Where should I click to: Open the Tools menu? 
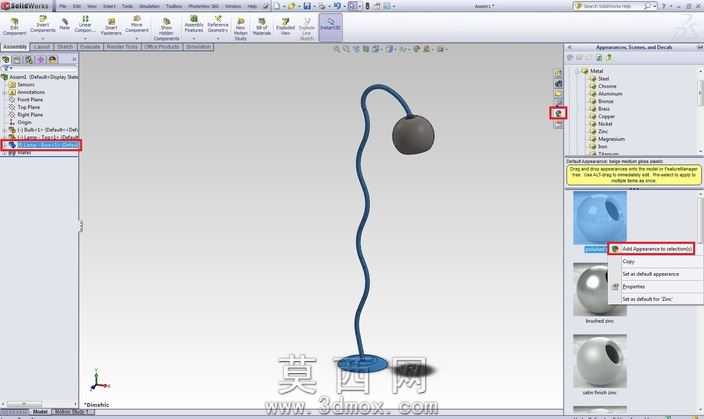127,6
